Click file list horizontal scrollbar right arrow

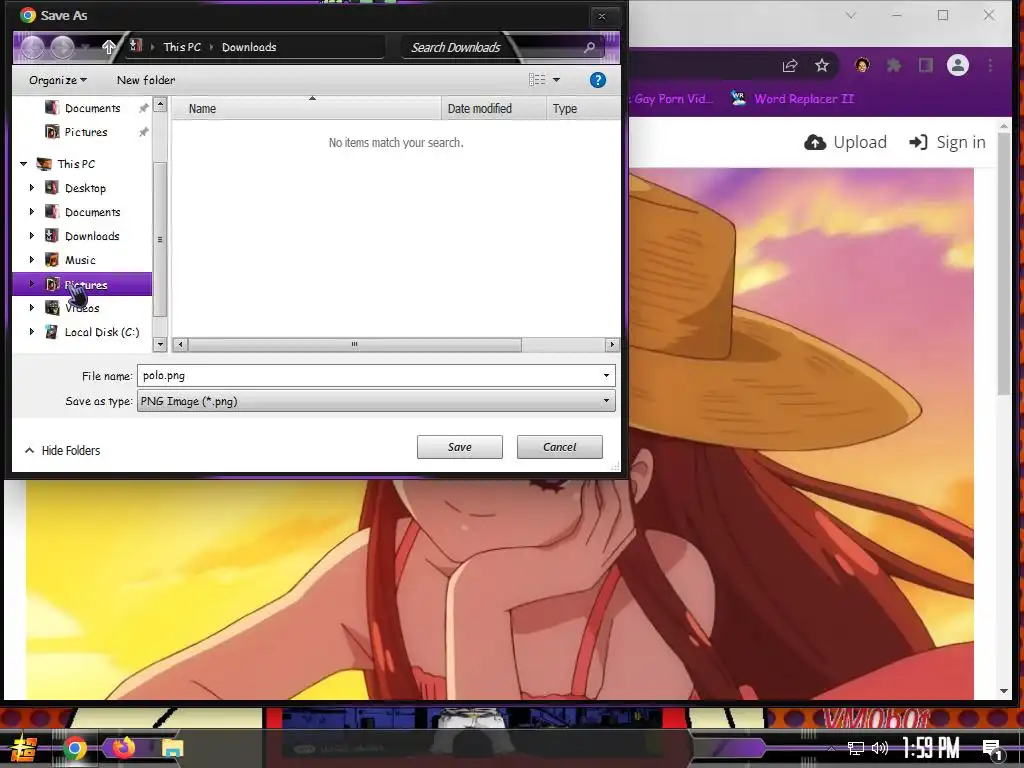click(612, 344)
